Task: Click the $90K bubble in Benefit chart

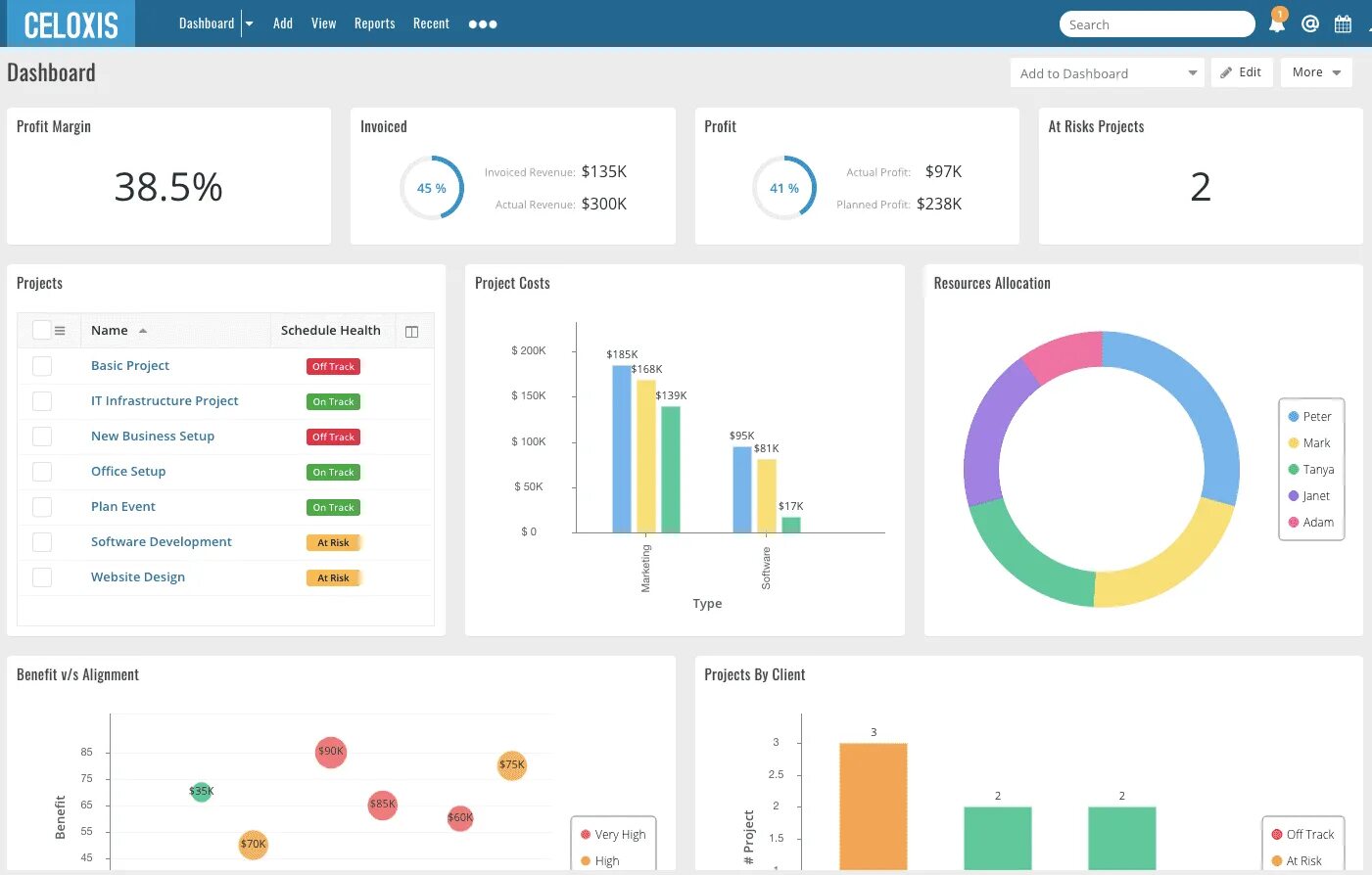Action: pyautogui.click(x=331, y=752)
